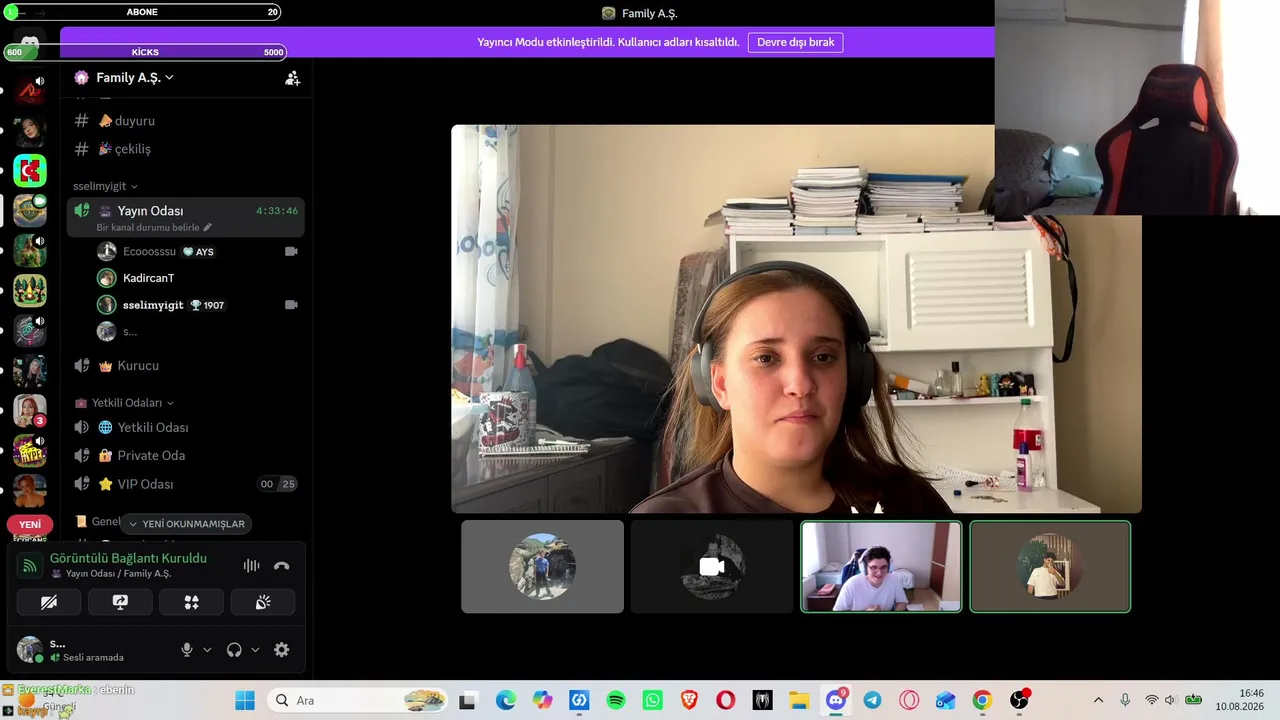Click the camera icon beside sselimyigit
Screen dimensions: 1280x720
[x=291, y=305]
